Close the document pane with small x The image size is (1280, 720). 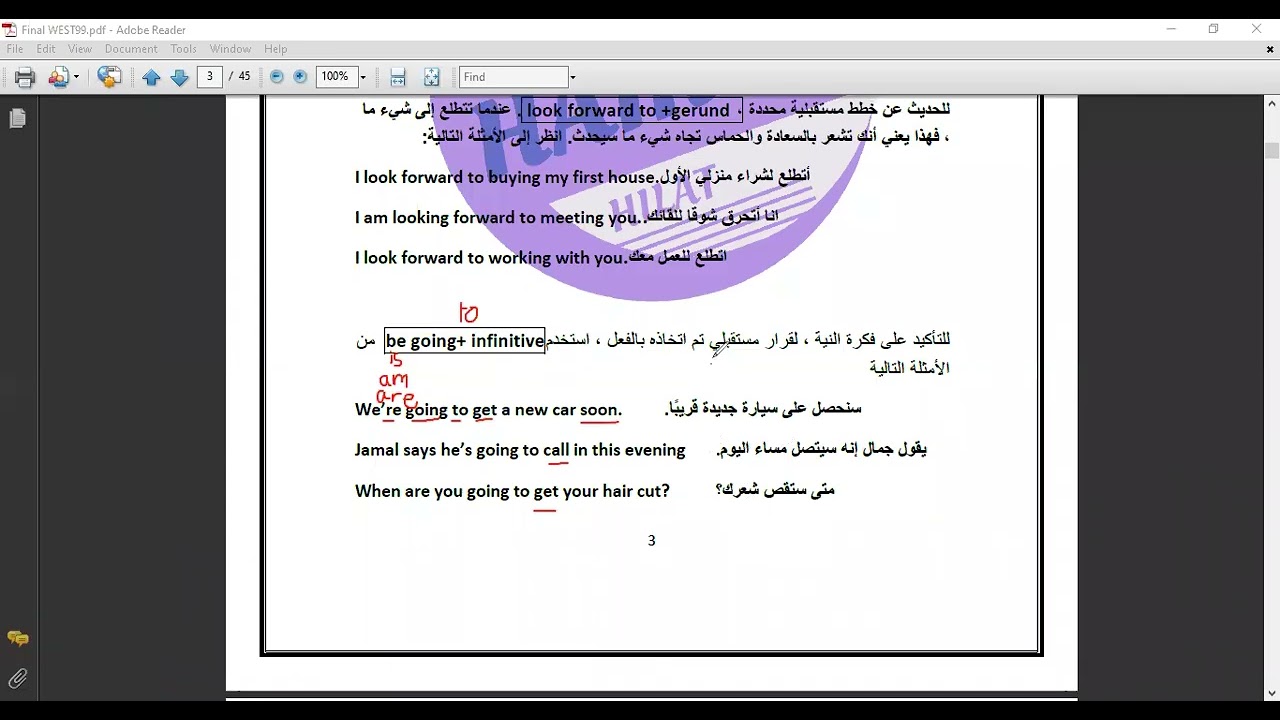click(x=1271, y=49)
